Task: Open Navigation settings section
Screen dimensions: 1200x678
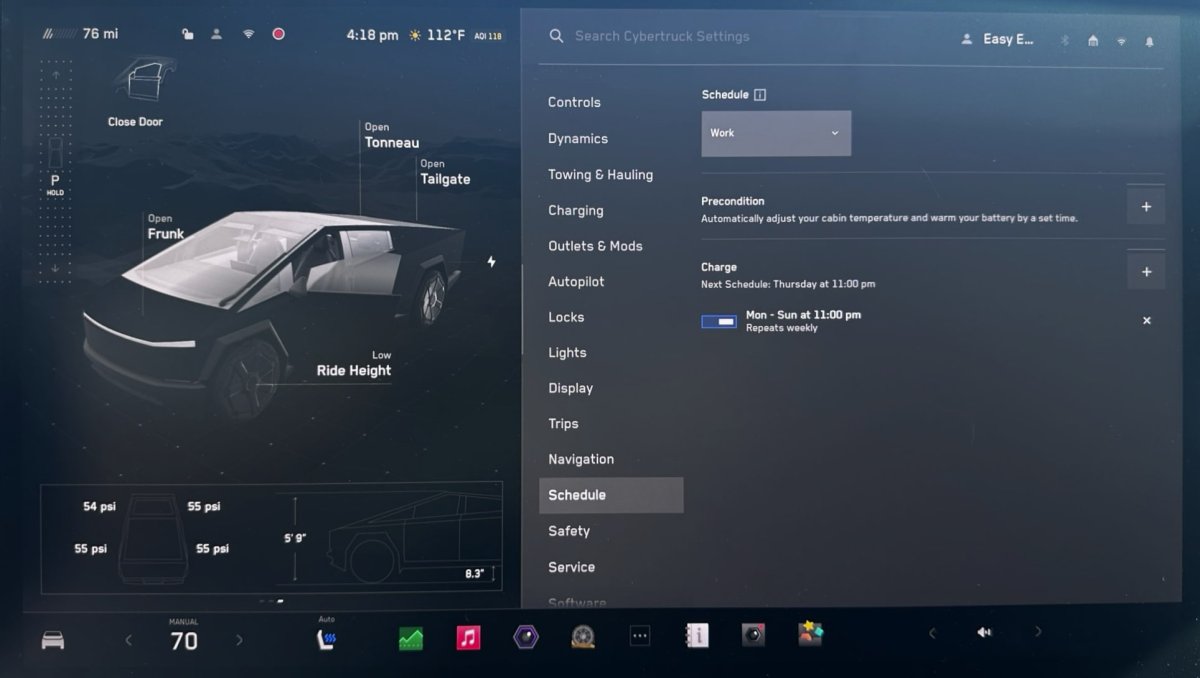Action: coord(581,459)
